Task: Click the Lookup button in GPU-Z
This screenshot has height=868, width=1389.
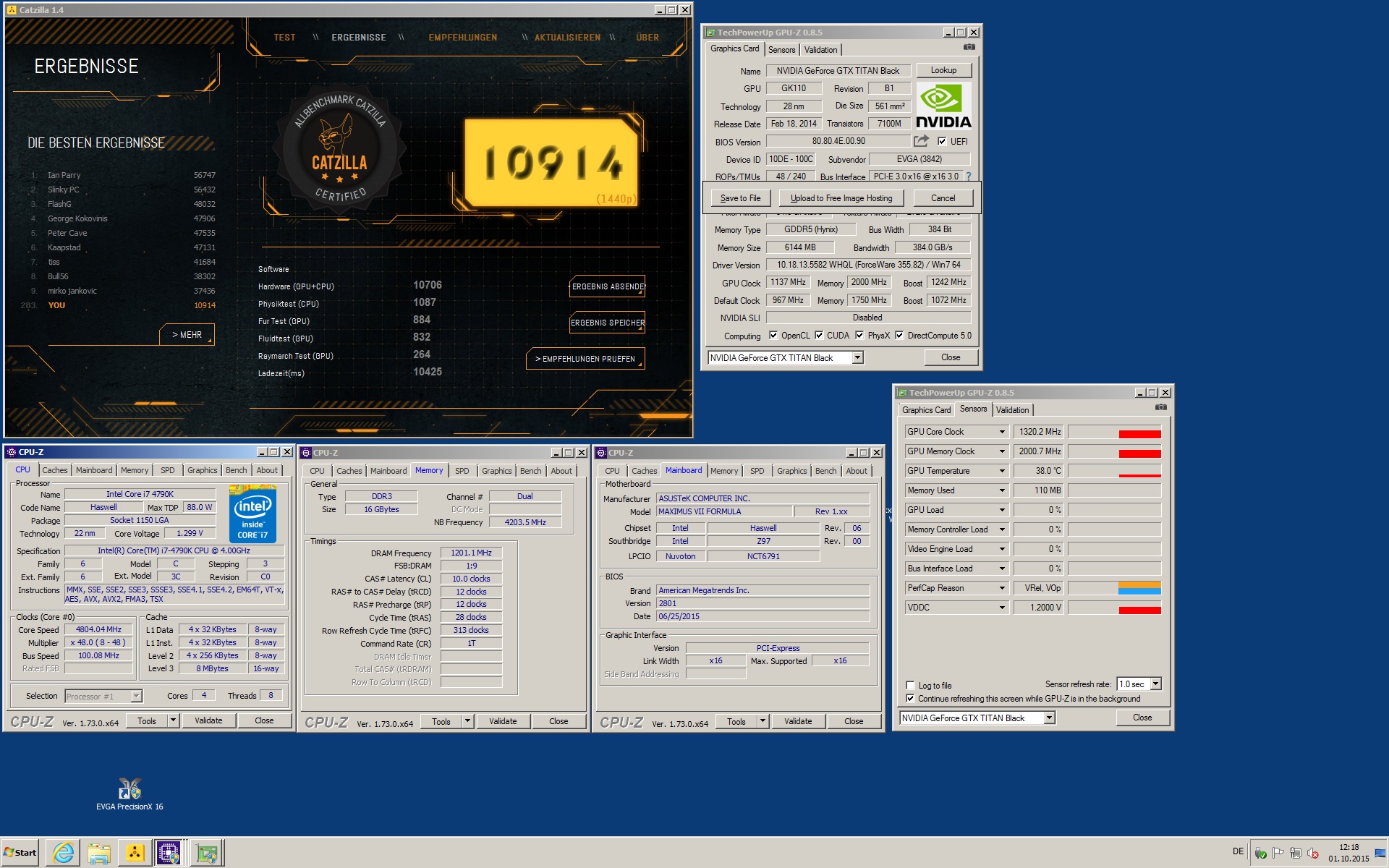Action: click(943, 70)
